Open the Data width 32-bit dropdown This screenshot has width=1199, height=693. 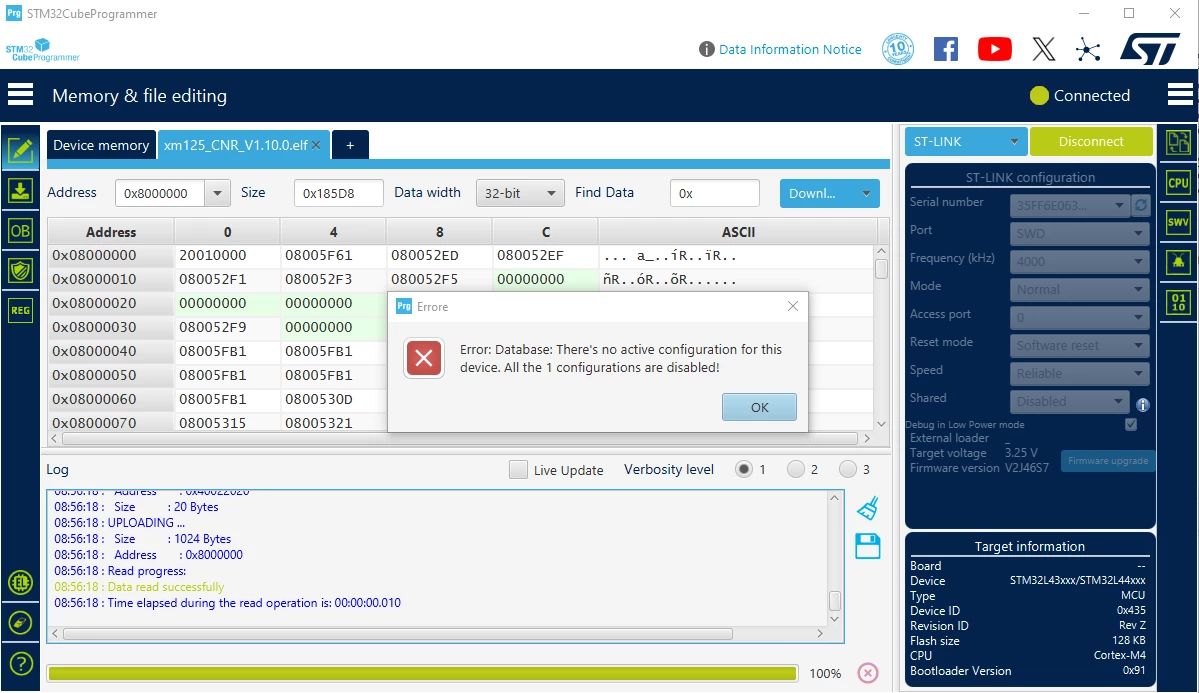(x=520, y=194)
